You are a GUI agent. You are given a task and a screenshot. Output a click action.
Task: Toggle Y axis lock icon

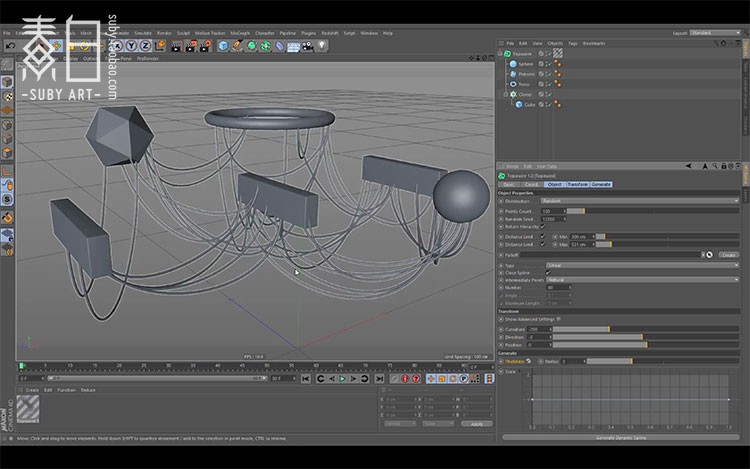(131, 46)
